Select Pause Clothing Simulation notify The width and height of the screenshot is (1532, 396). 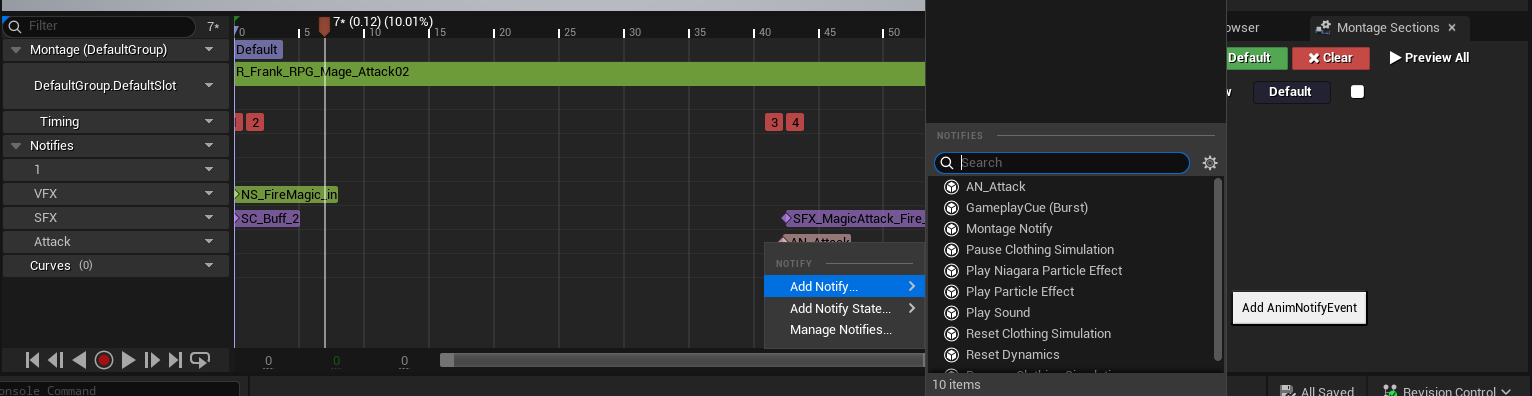tap(1039, 250)
